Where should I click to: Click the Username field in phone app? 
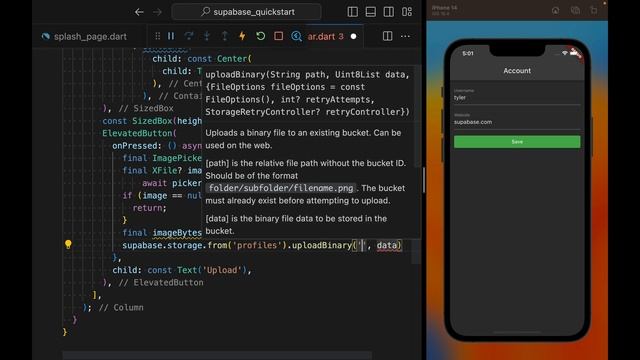(x=517, y=96)
